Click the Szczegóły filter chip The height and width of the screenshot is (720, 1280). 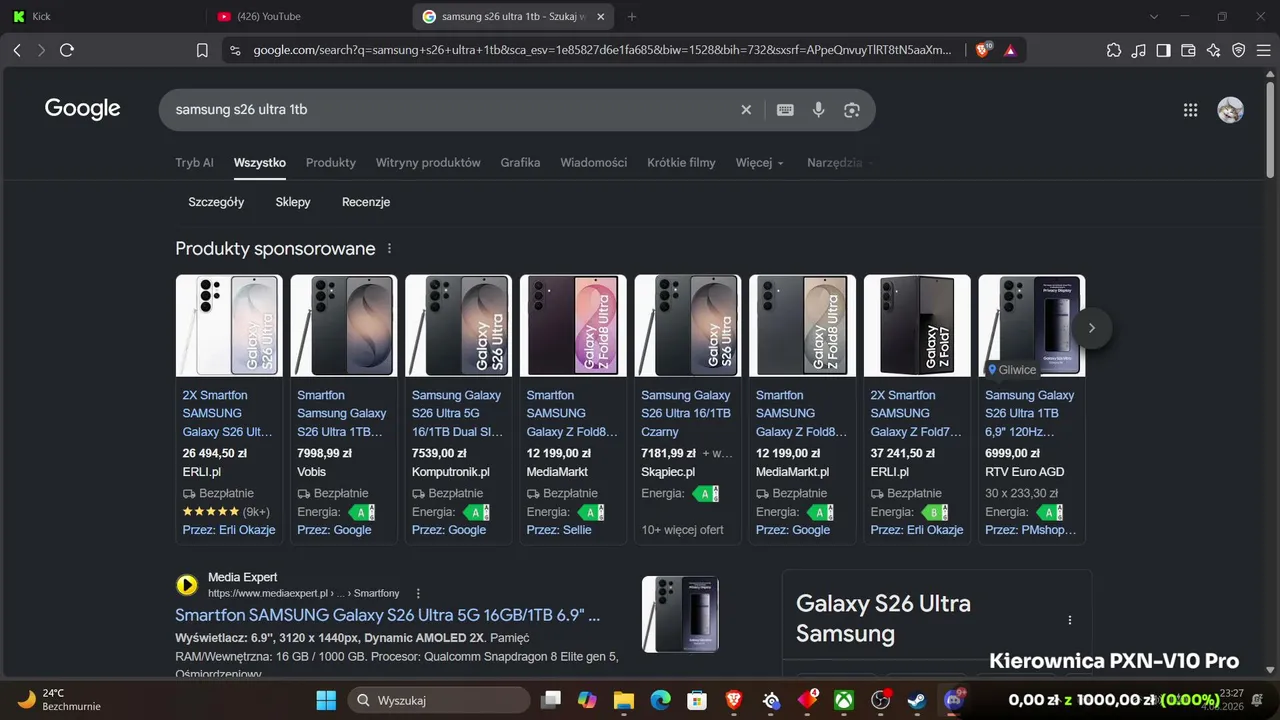(x=216, y=202)
